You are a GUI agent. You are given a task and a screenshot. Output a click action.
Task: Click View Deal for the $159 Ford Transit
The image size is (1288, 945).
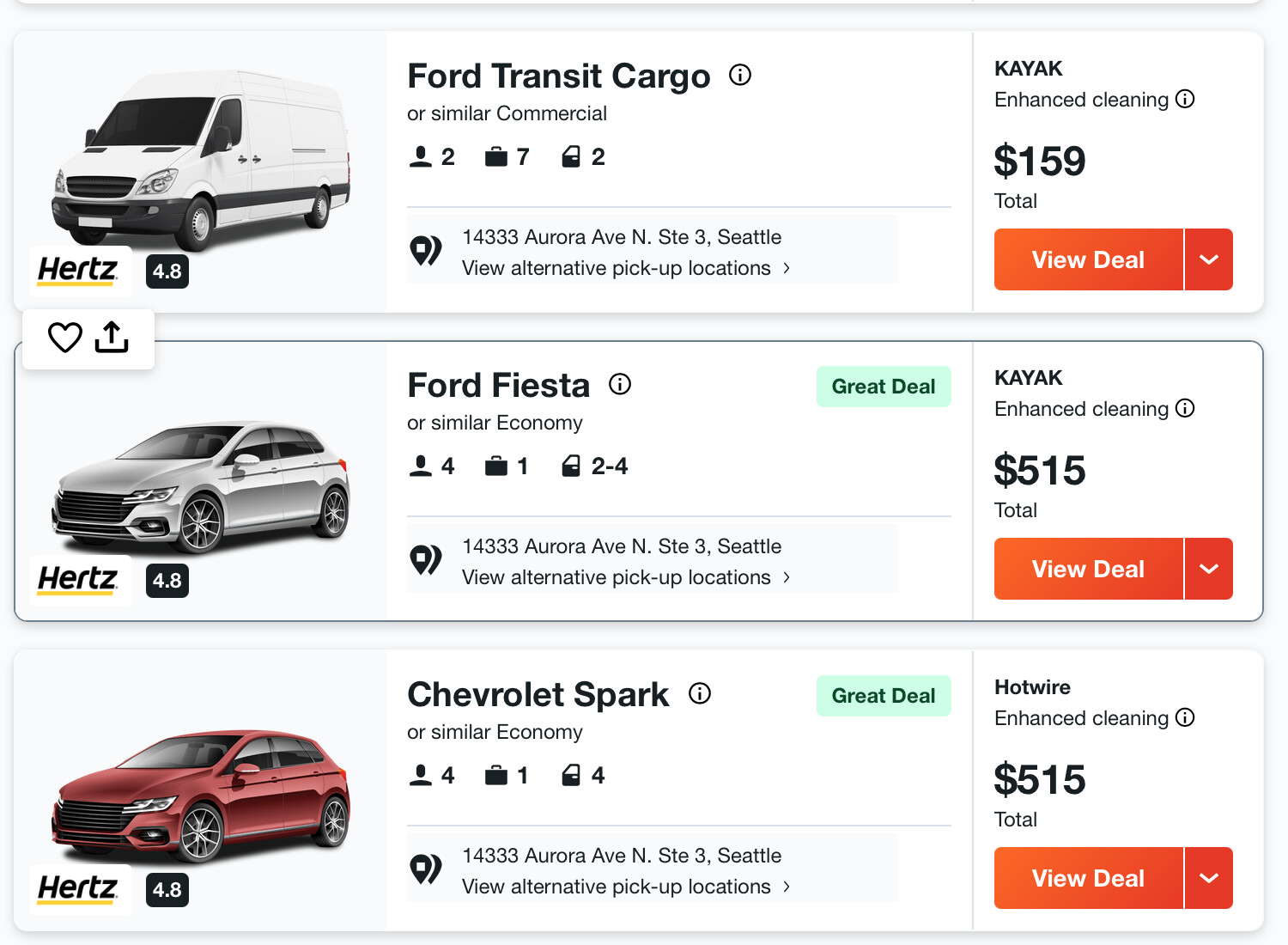click(x=1088, y=259)
